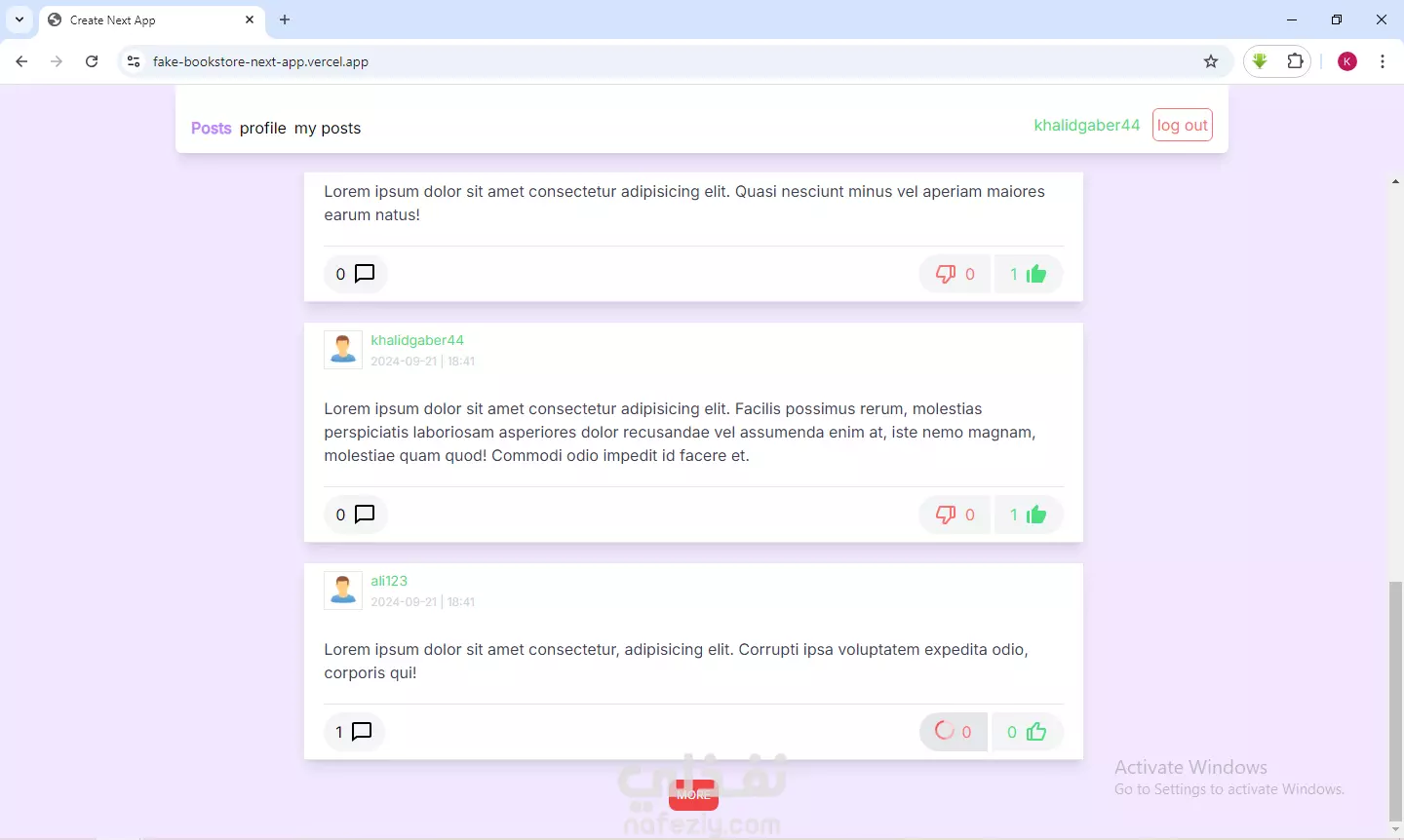Click the ali123 avatar image

click(343, 591)
